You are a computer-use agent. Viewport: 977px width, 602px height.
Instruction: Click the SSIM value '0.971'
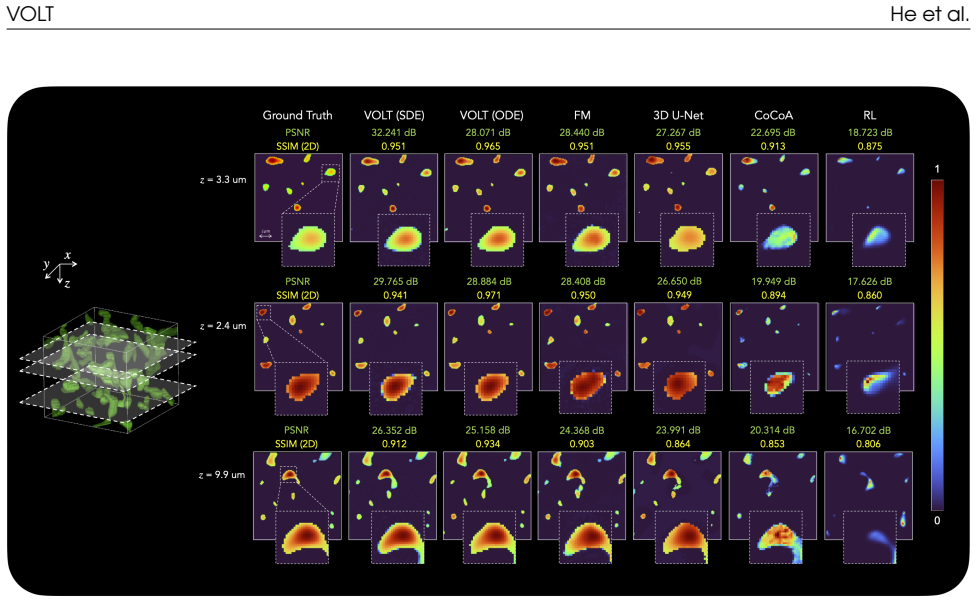coord(488,295)
